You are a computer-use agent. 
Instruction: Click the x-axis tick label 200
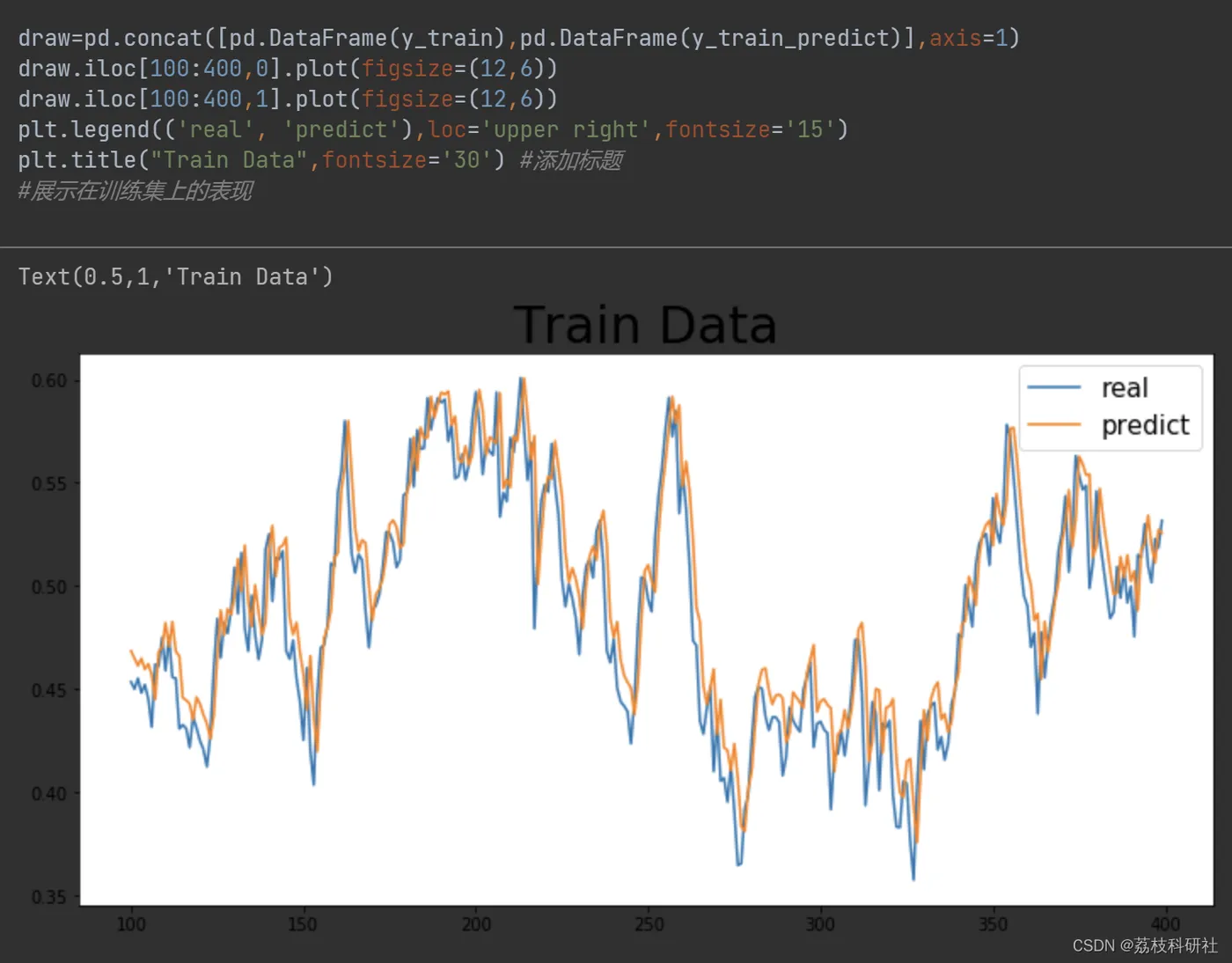click(476, 924)
